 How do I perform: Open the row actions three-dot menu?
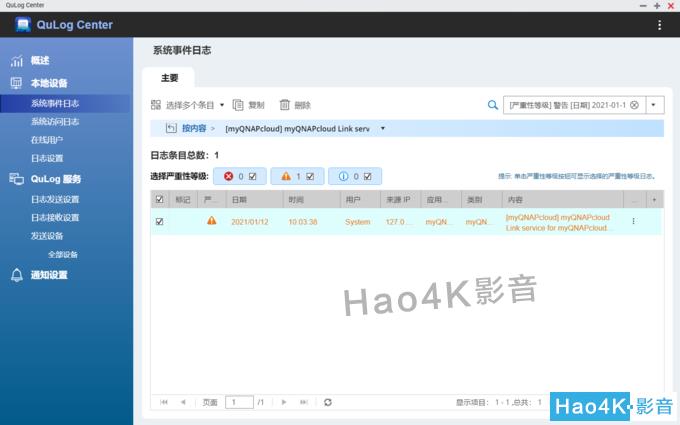point(634,222)
